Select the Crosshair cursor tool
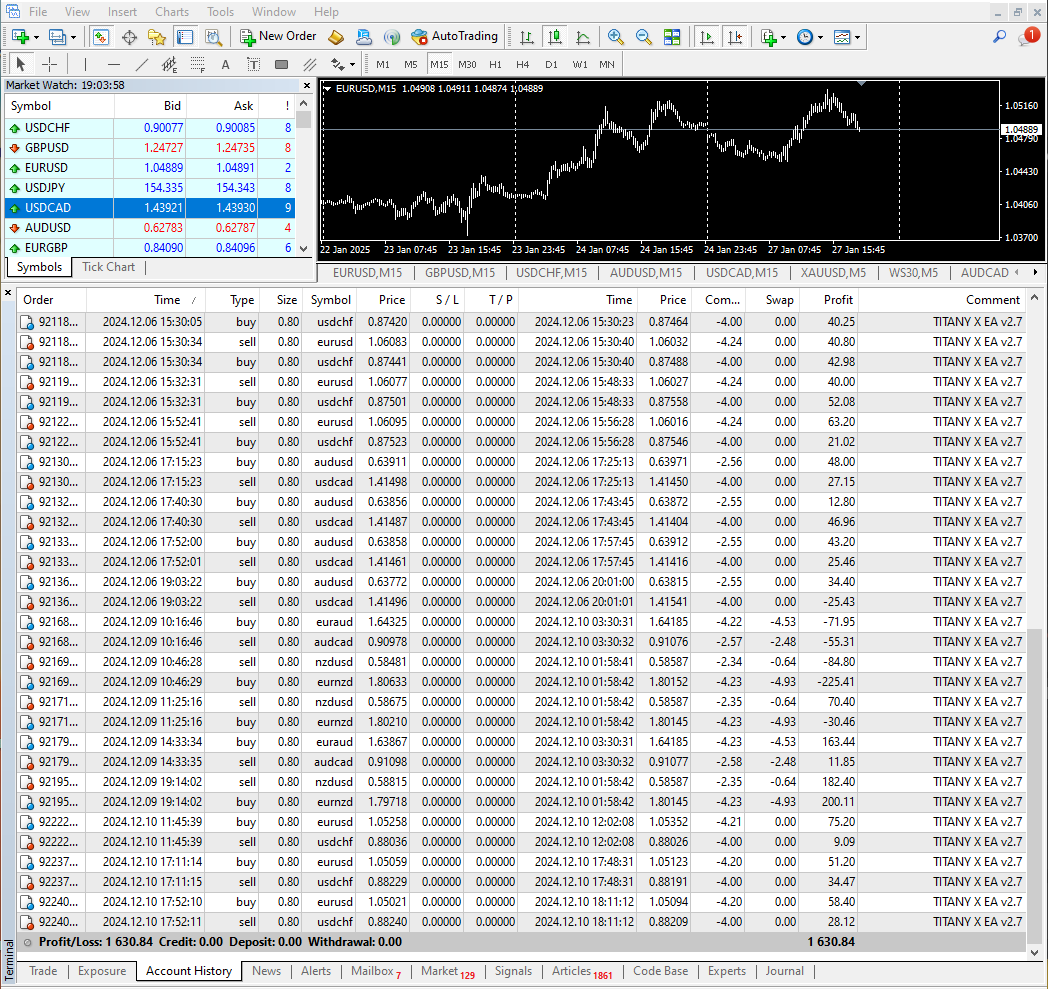The image size is (1048, 989). [49, 65]
